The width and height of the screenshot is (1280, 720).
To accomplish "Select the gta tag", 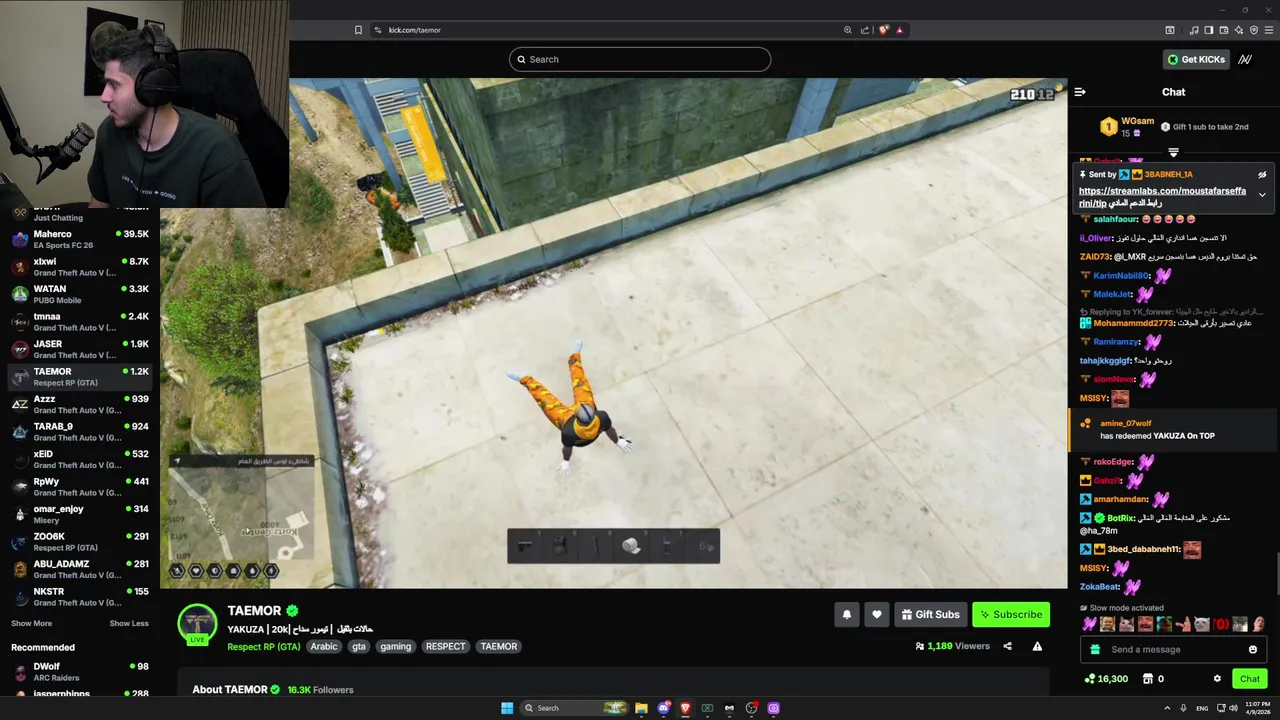I will click(359, 647).
